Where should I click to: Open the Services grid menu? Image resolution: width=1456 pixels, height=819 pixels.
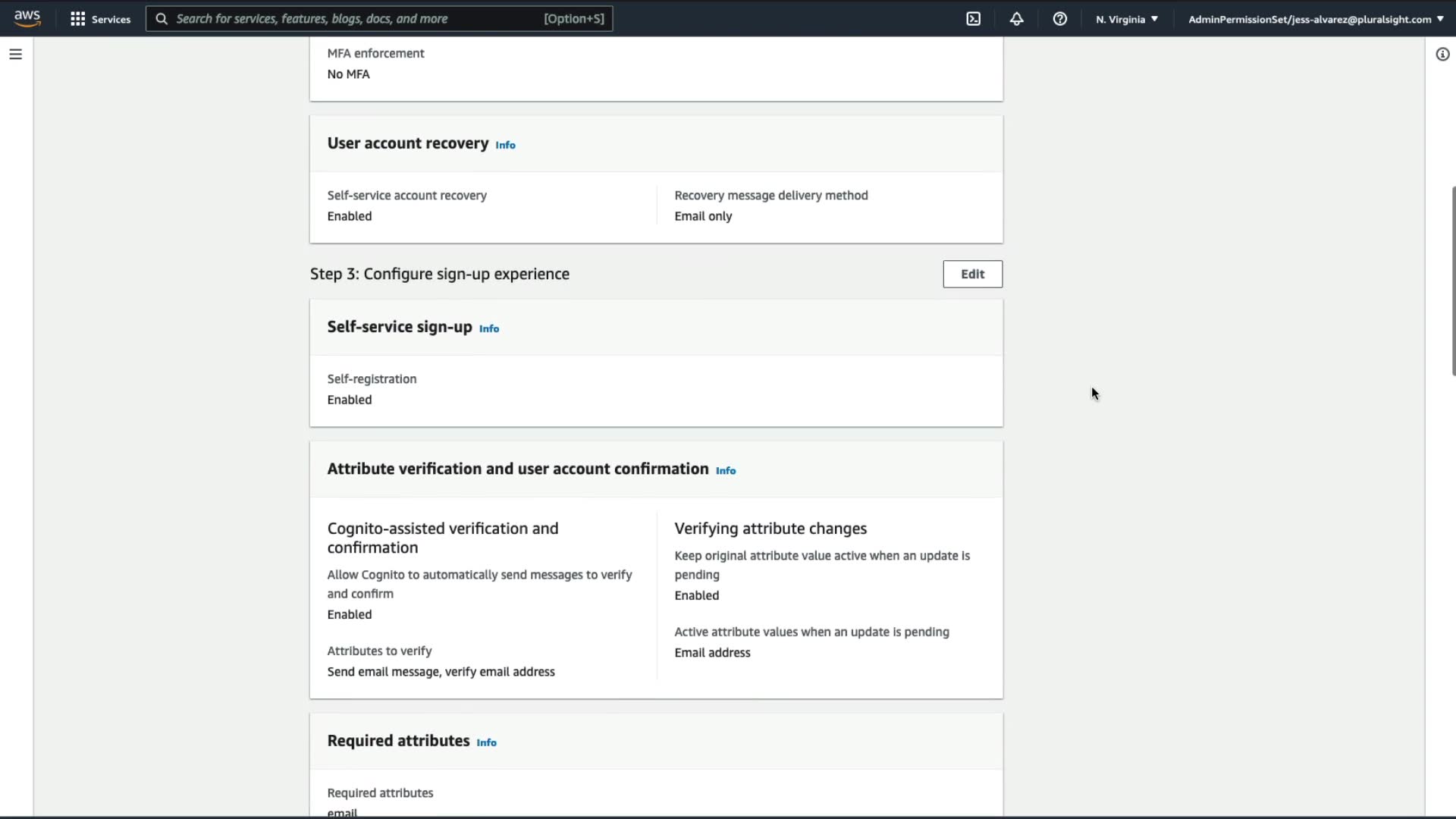coord(77,19)
